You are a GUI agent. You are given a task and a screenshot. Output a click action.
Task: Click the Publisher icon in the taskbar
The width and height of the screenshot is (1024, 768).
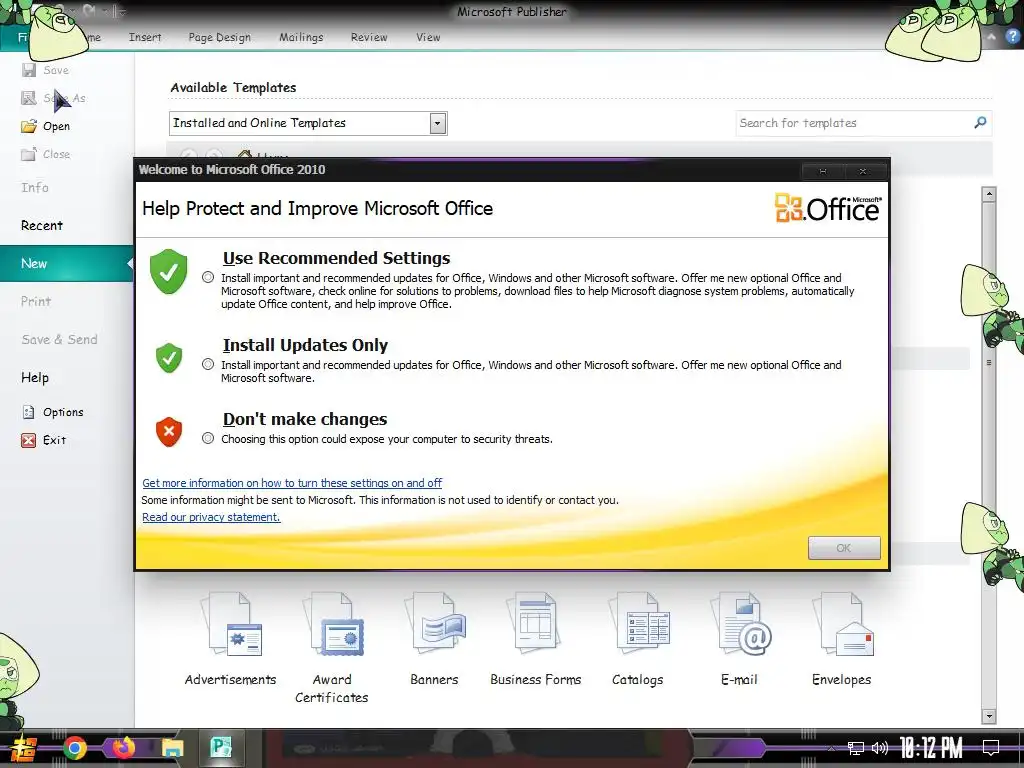coord(221,747)
